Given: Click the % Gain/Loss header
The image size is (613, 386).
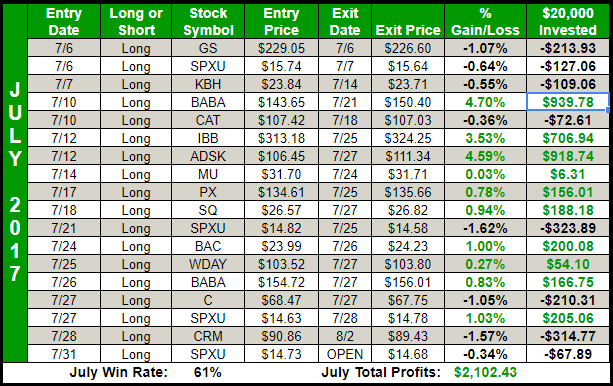Looking at the screenshot, I should [485, 22].
